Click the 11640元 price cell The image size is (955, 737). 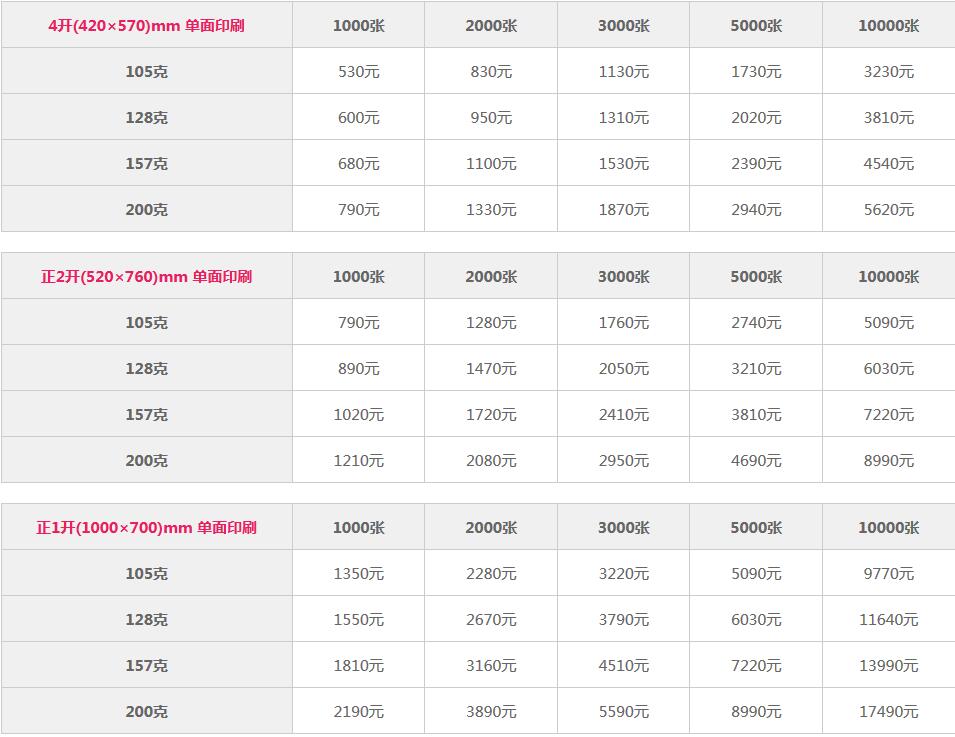tap(889, 619)
